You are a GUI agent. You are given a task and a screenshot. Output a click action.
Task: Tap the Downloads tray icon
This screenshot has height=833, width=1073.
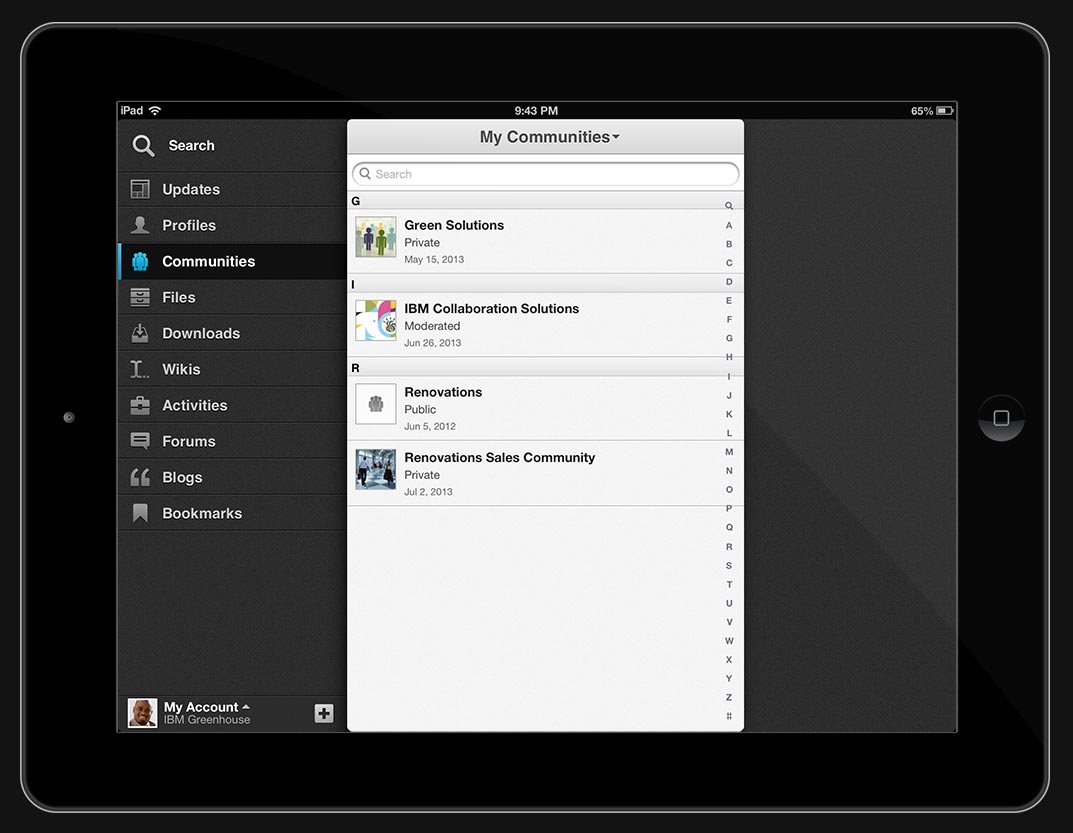tap(141, 334)
